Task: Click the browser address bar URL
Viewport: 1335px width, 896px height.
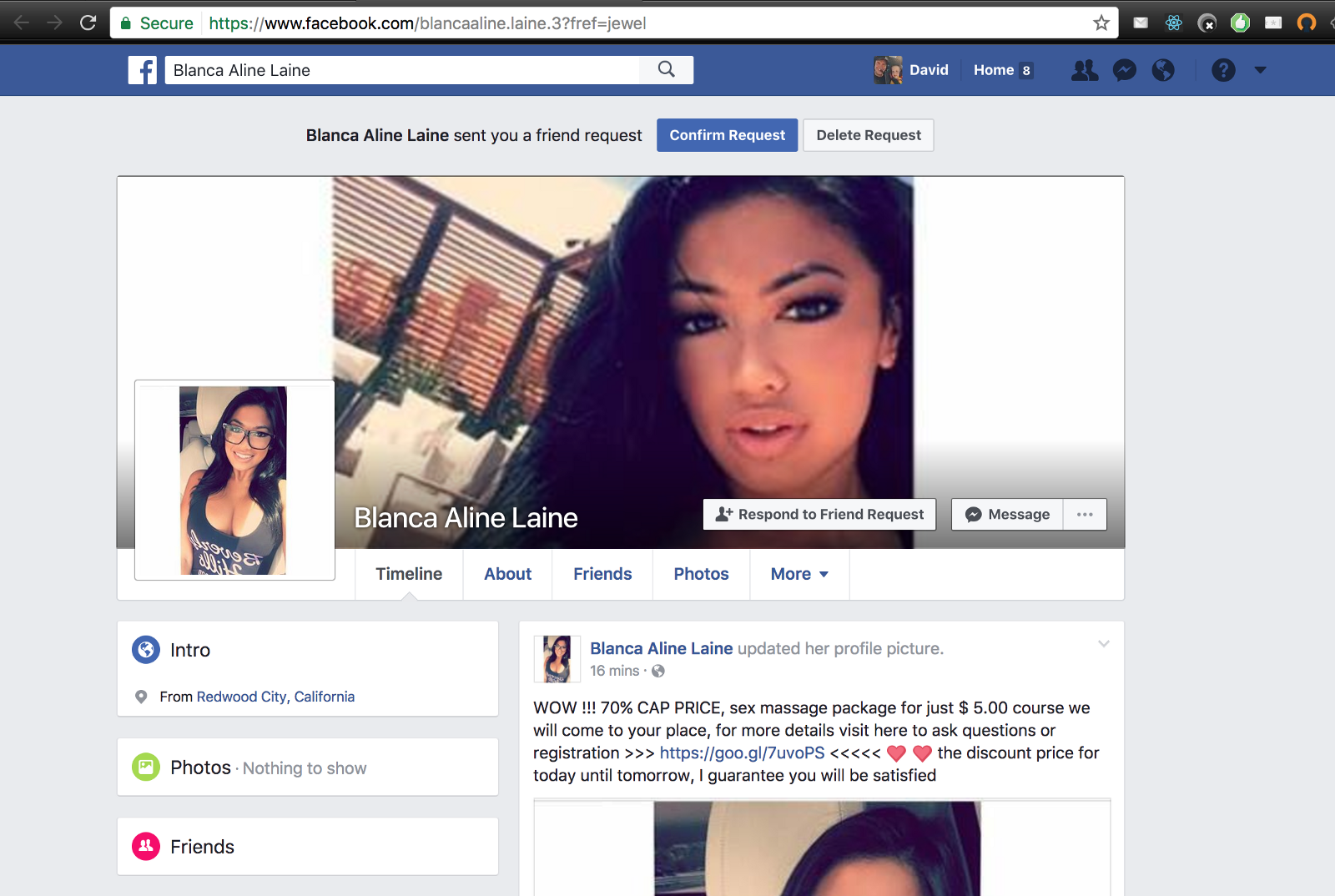Action: [x=427, y=23]
